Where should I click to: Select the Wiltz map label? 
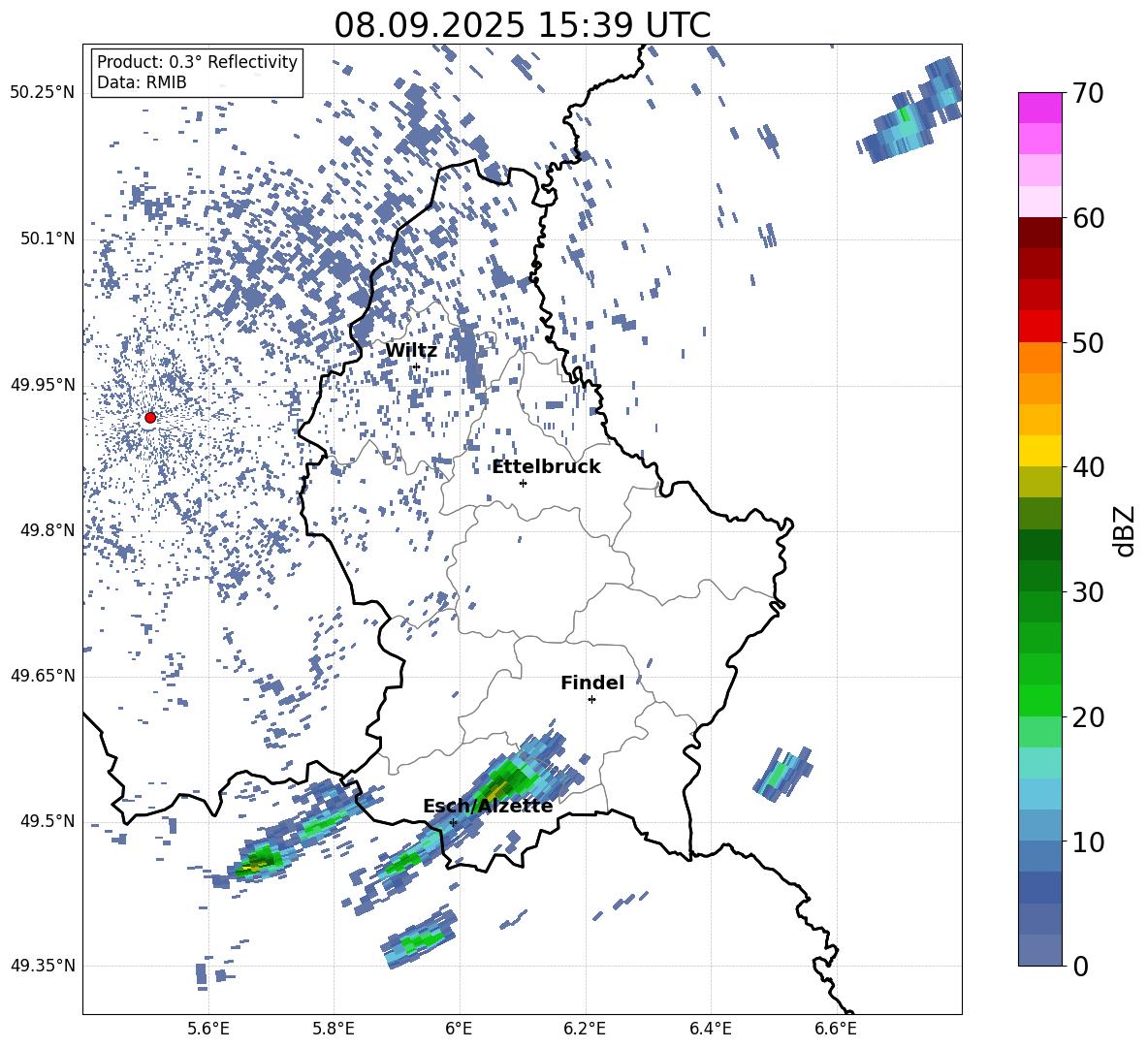[x=411, y=351]
